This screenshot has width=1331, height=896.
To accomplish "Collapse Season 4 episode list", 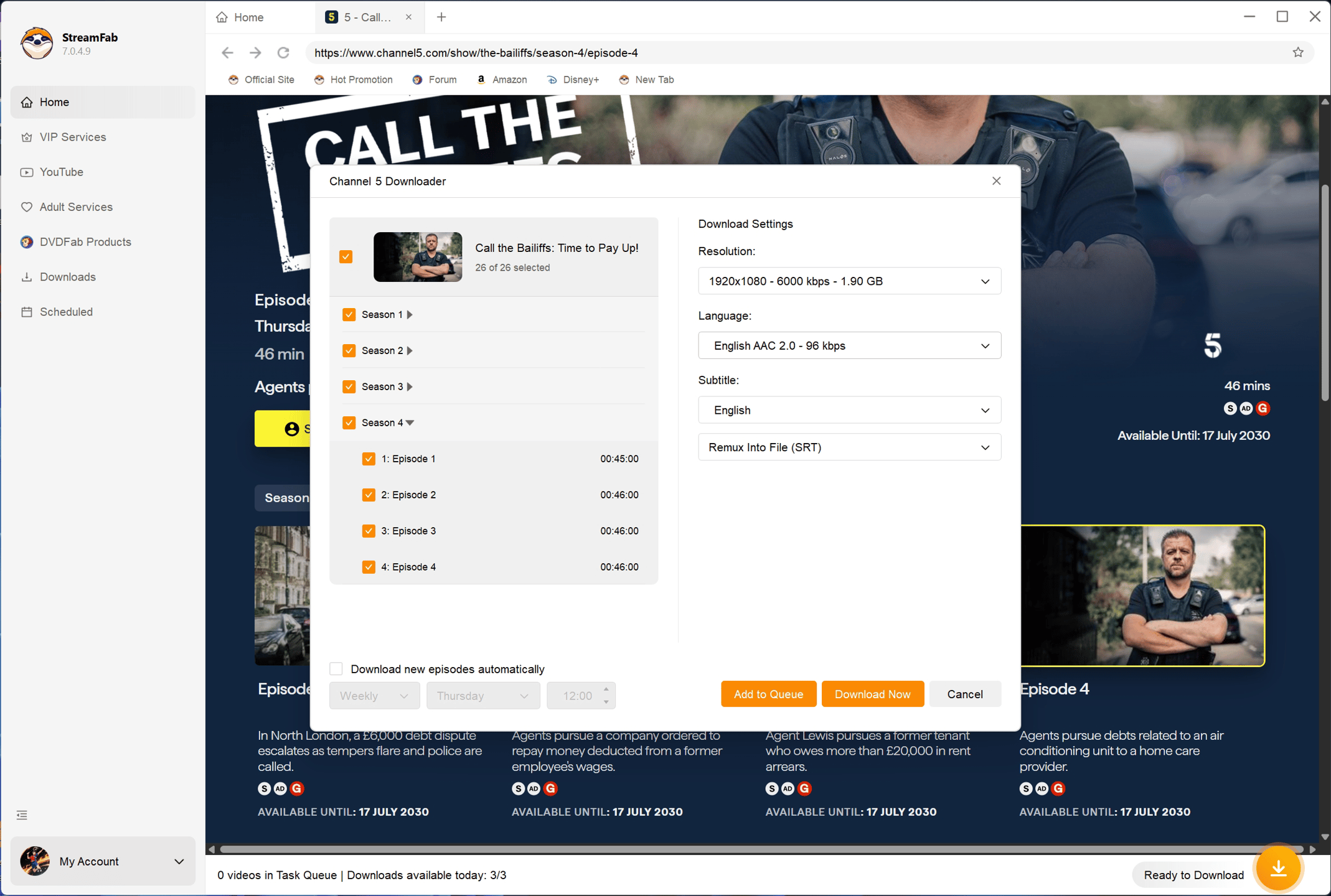I will pos(410,423).
